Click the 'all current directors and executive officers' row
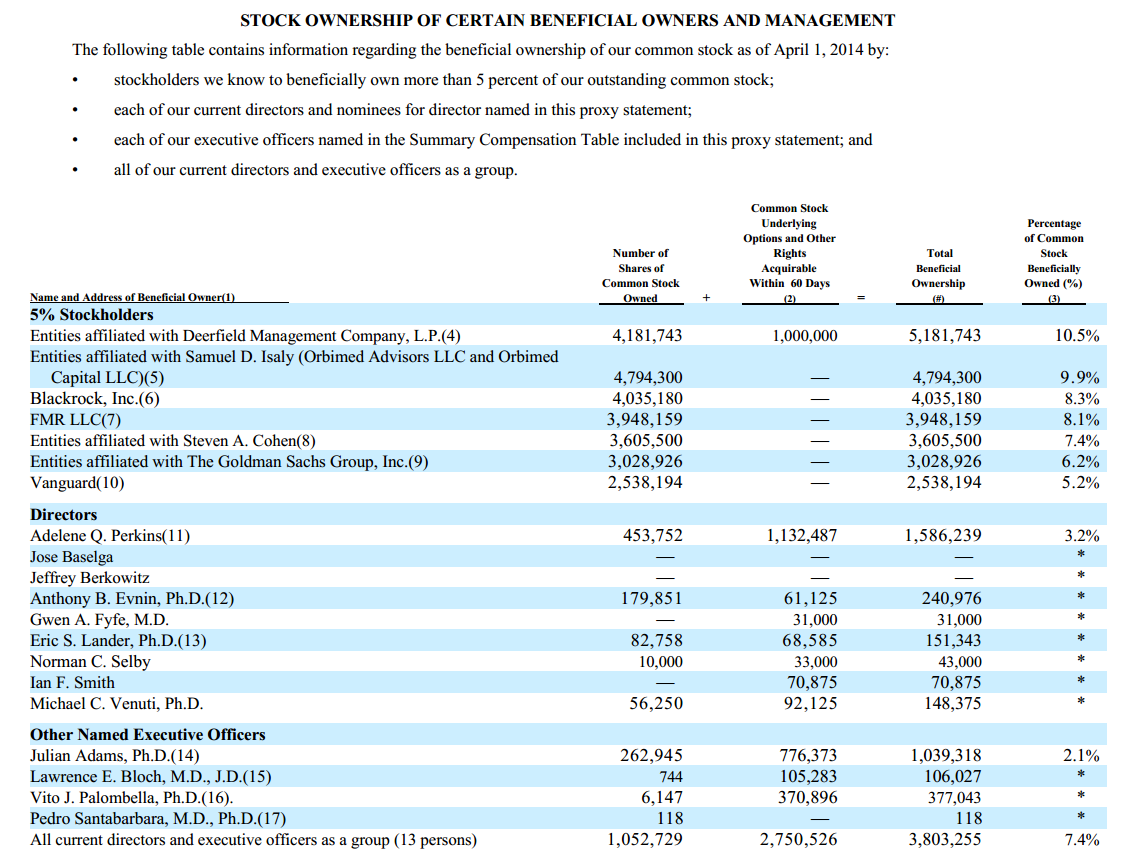This screenshot has height=858, width=1133. click(254, 840)
